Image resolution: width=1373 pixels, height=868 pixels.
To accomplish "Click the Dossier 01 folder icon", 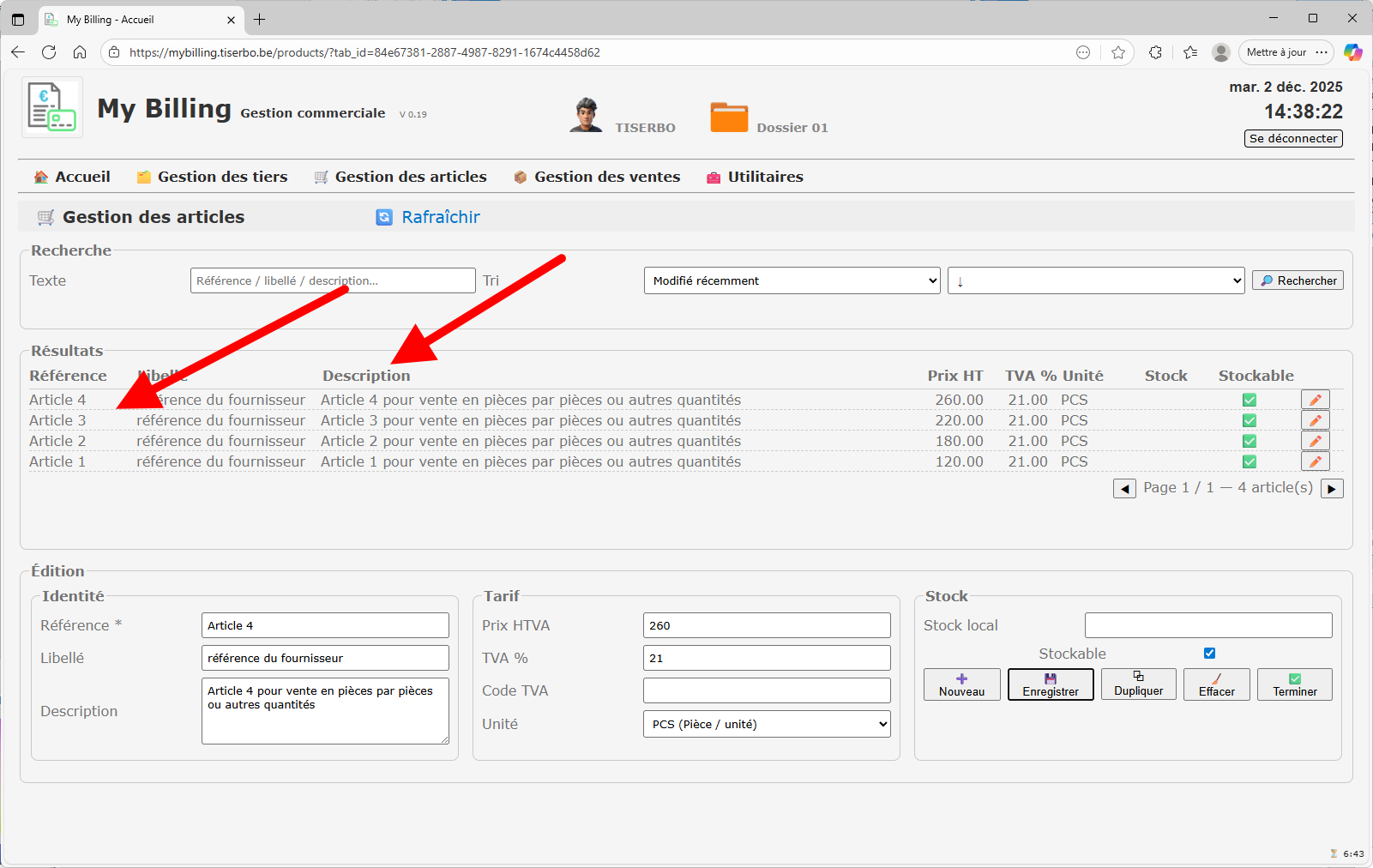I will click(728, 116).
